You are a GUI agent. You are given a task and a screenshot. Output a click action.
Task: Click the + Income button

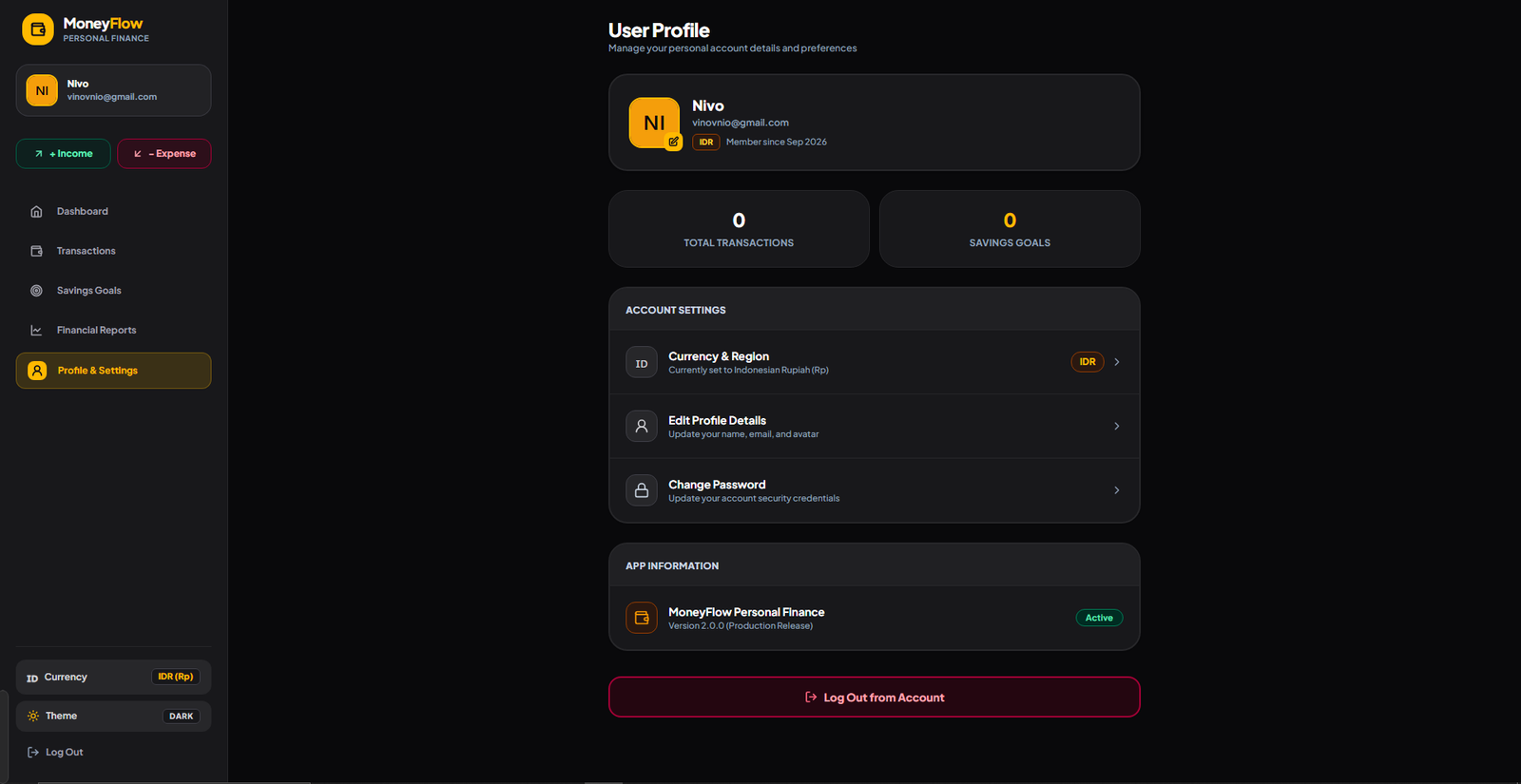[64, 153]
